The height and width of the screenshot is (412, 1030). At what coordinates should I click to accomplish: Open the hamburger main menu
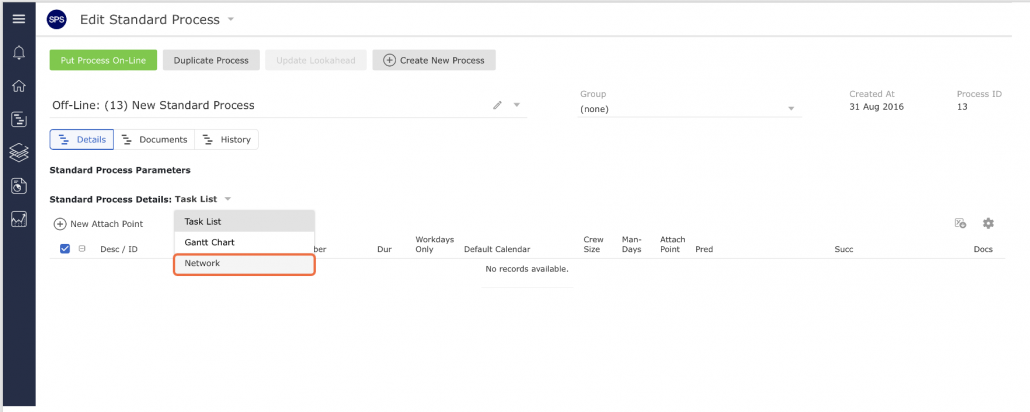(19, 19)
